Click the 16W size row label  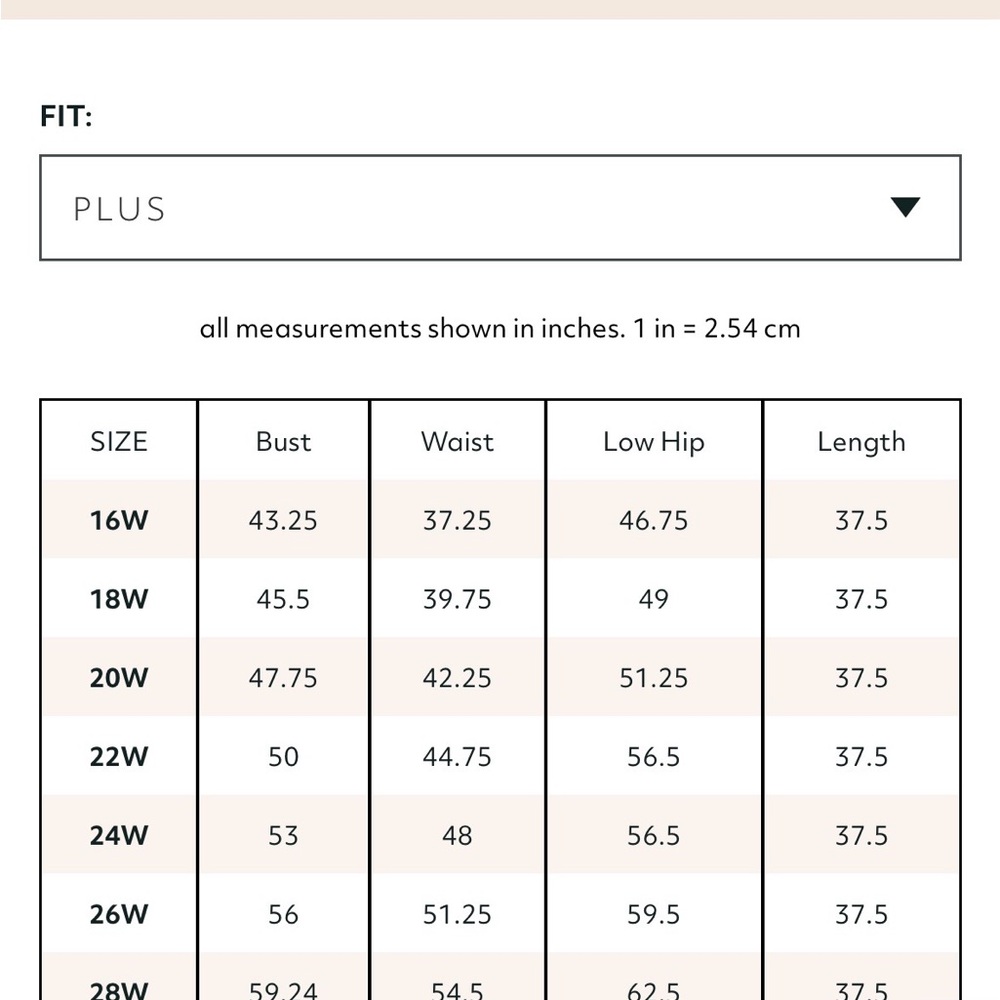pyautogui.click(x=119, y=520)
